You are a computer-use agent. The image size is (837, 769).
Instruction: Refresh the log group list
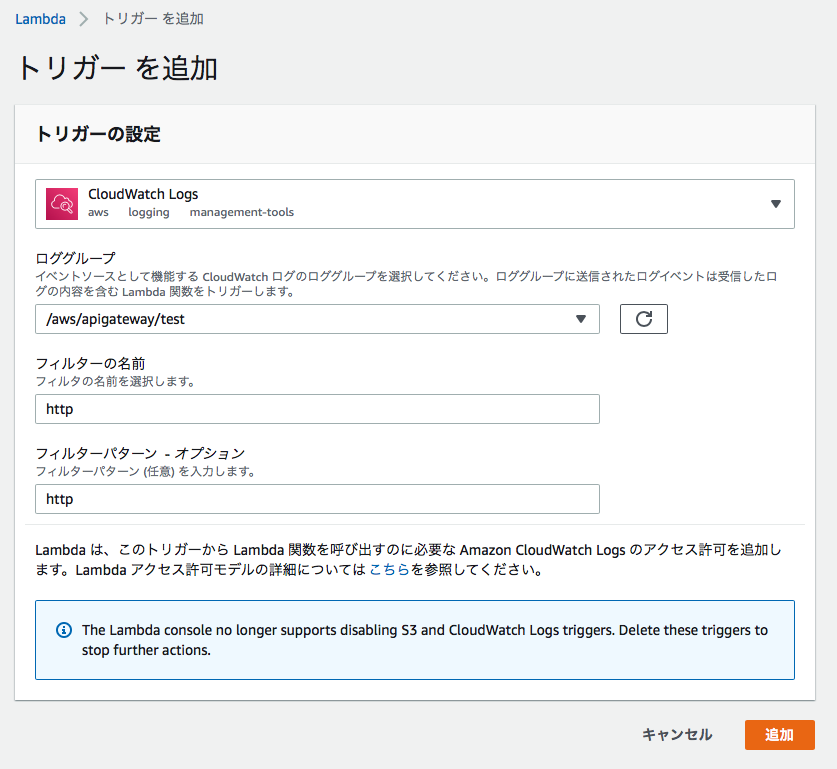click(643, 318)
